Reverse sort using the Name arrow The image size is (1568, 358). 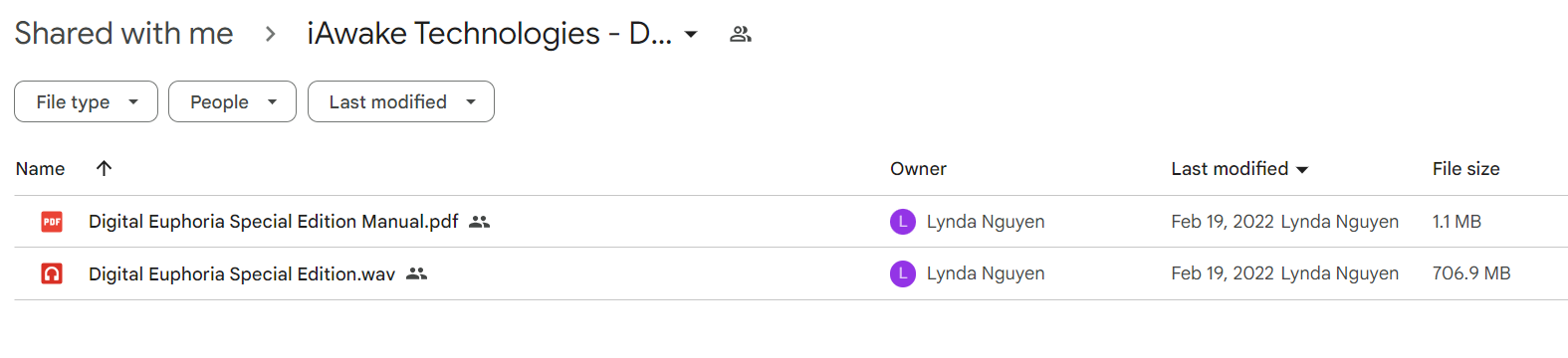pos(104,168)
